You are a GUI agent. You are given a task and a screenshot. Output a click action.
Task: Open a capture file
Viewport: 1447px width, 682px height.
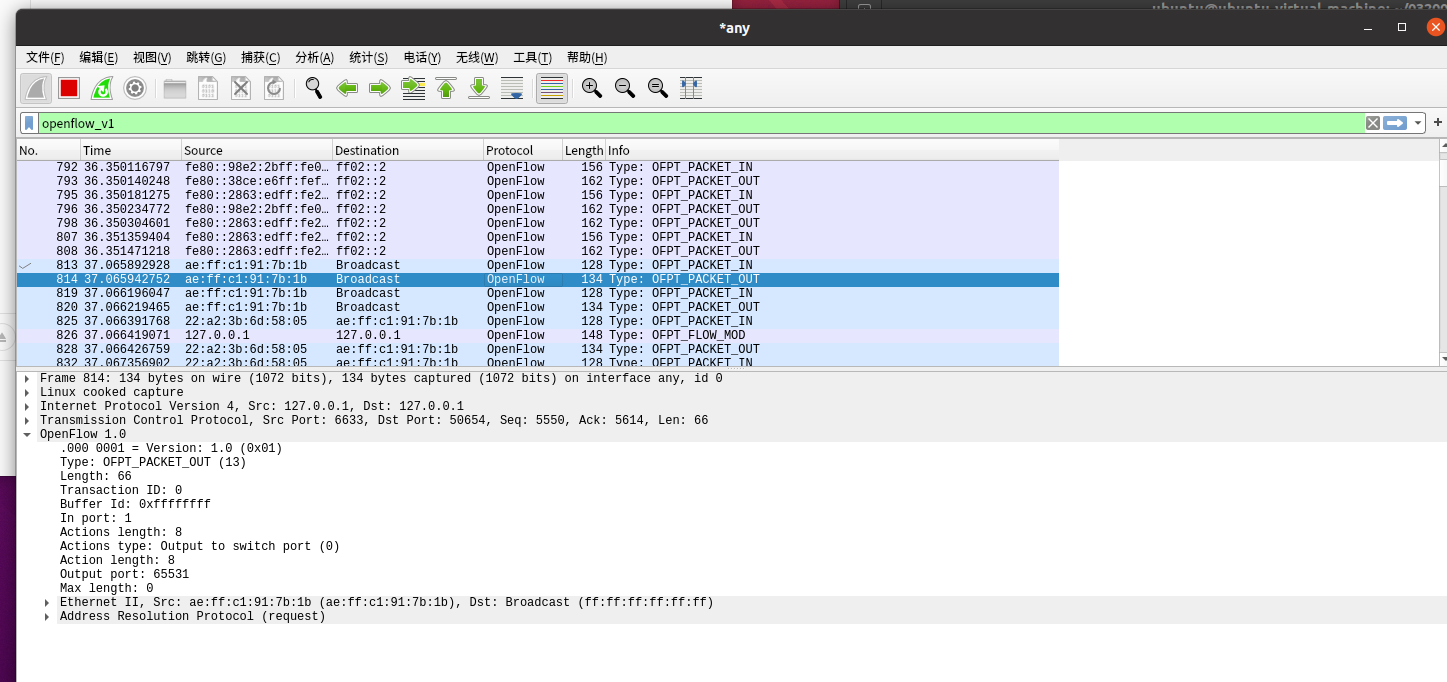[175, 88]
